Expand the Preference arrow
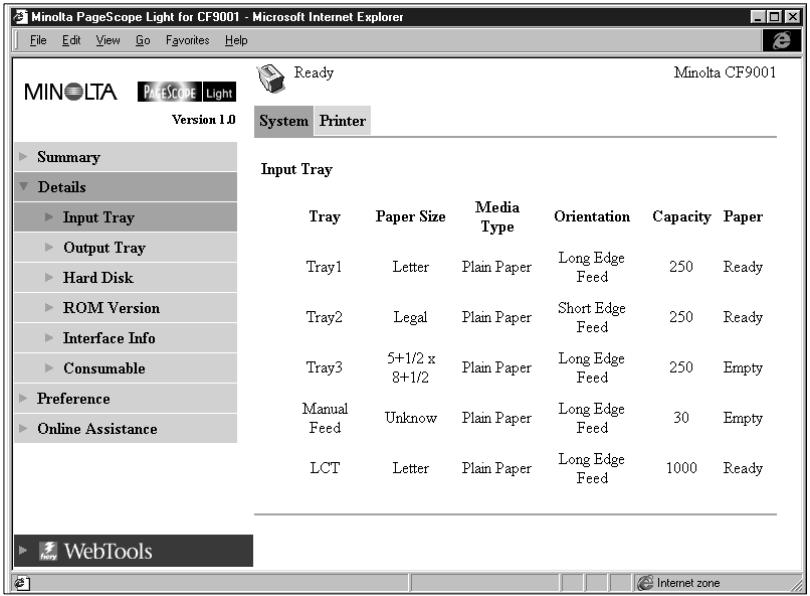The height and width of the screenshot is (596, 810). point(23,398)
